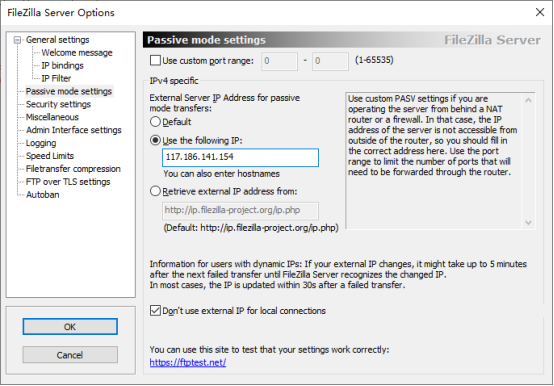
Task: Click the IP field containing 117.186.141.154
Action: click(240, 157)
